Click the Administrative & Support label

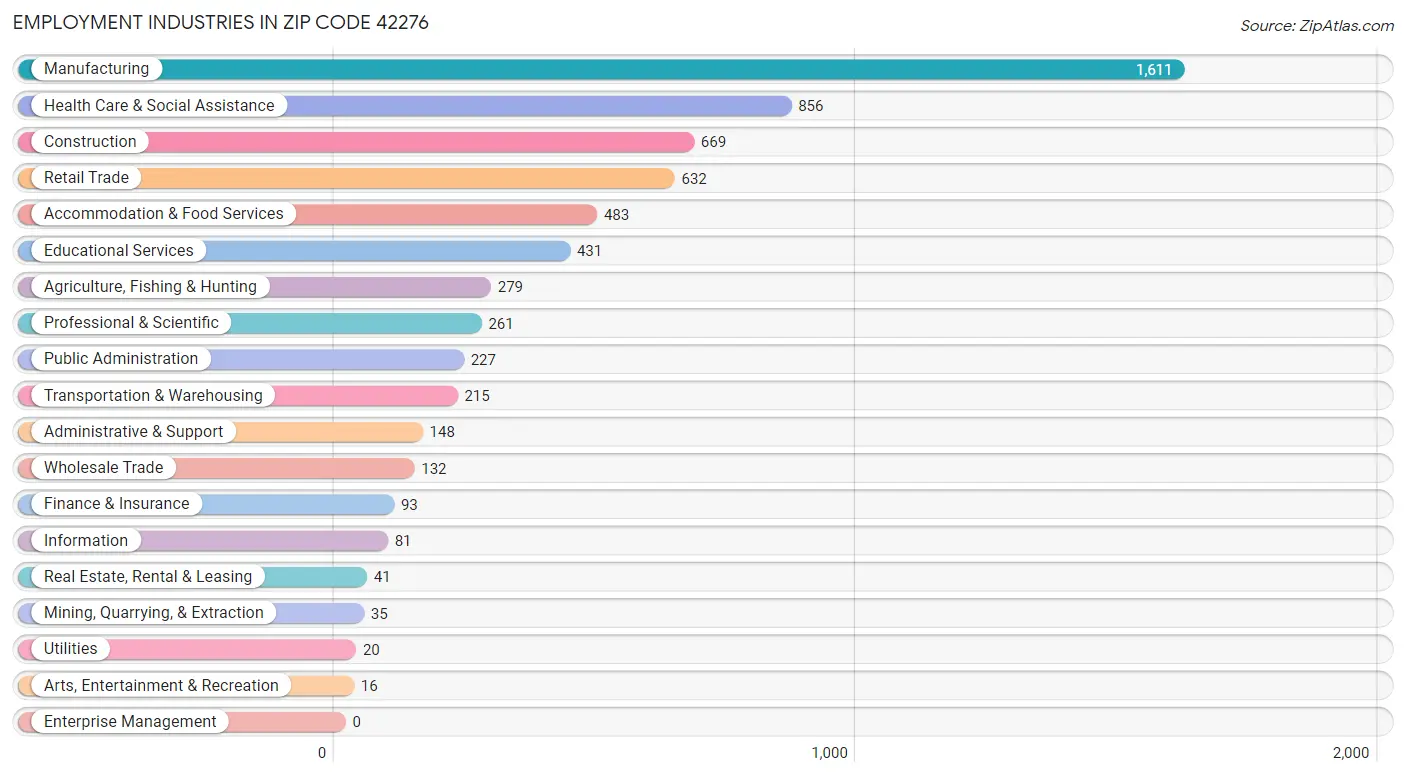[134, 432]
